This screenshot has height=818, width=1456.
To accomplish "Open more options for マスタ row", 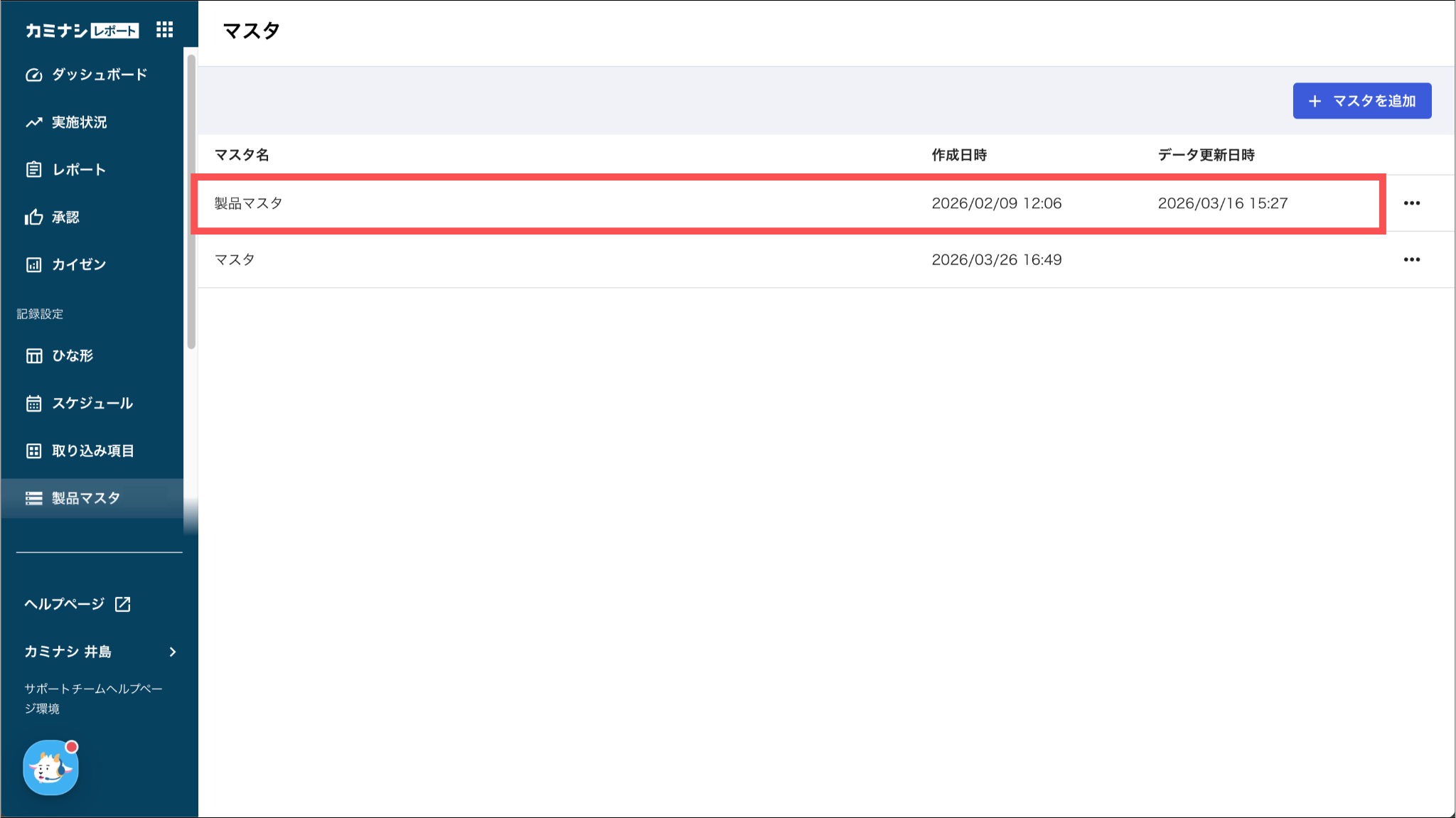I will 1411,259.
